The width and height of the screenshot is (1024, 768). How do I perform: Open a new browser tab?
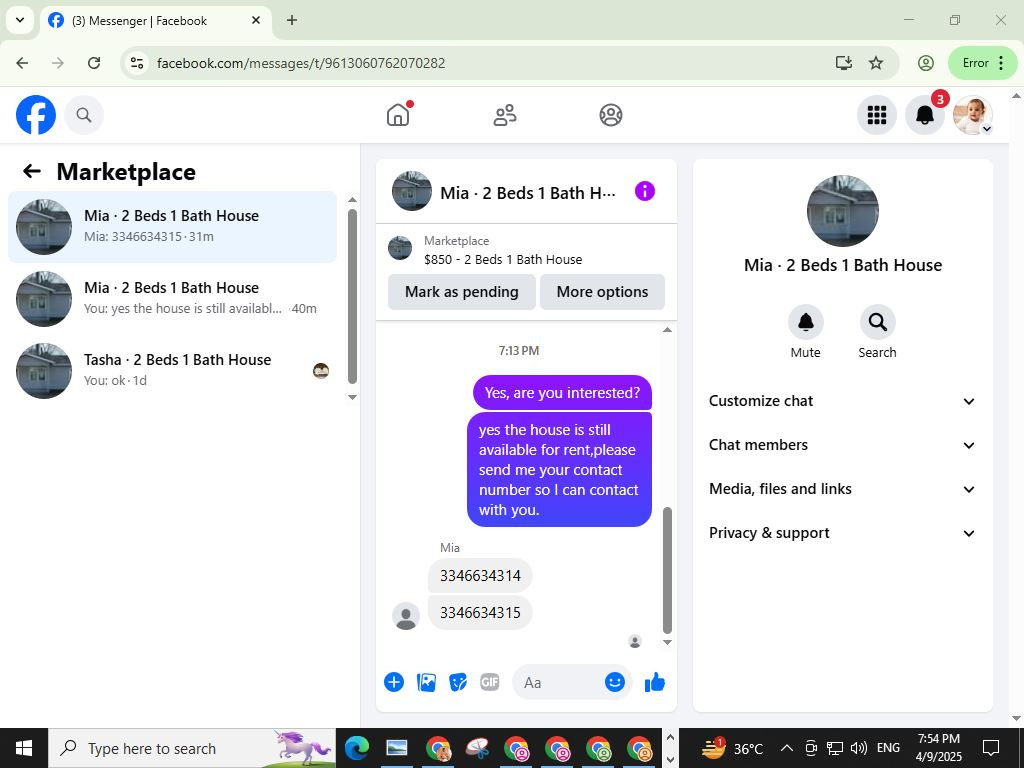pyautogui.click(x=292, y=20)
